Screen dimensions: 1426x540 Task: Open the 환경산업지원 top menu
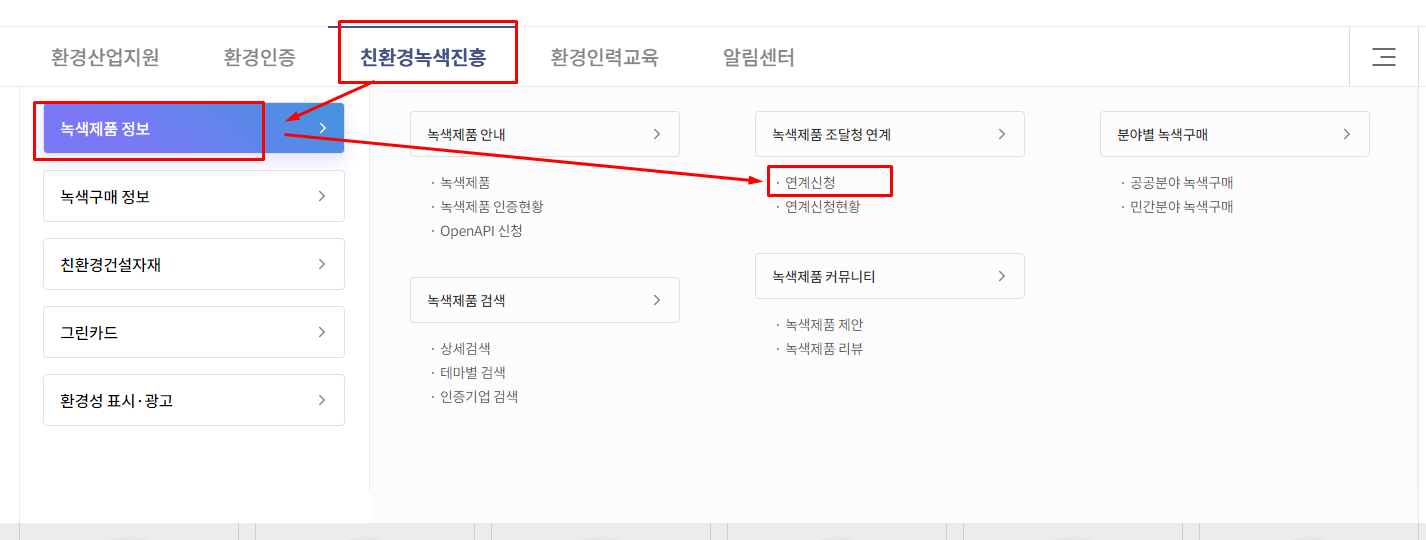point(105,57)
